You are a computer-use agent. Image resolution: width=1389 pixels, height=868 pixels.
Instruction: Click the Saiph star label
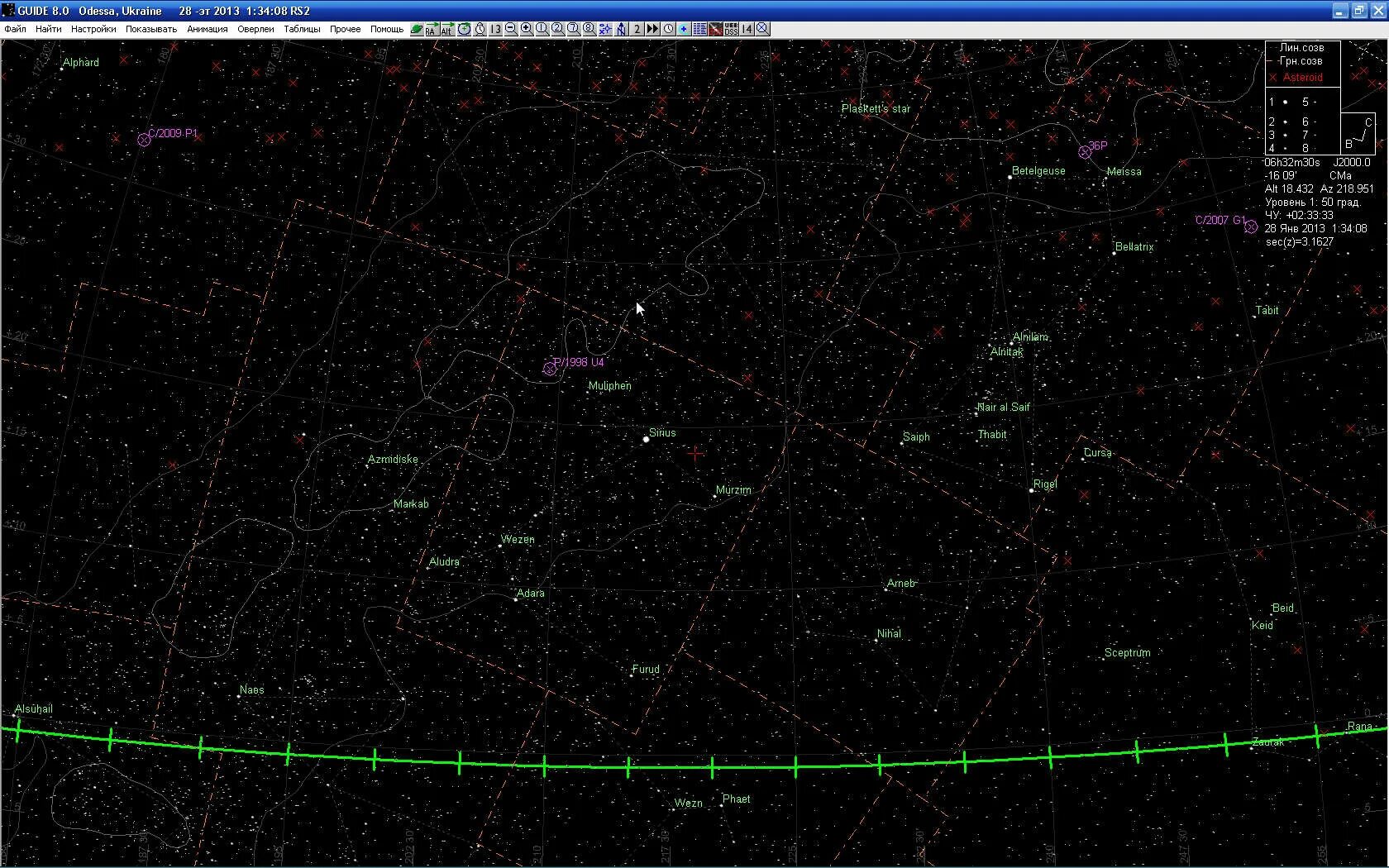click(916, 437)
